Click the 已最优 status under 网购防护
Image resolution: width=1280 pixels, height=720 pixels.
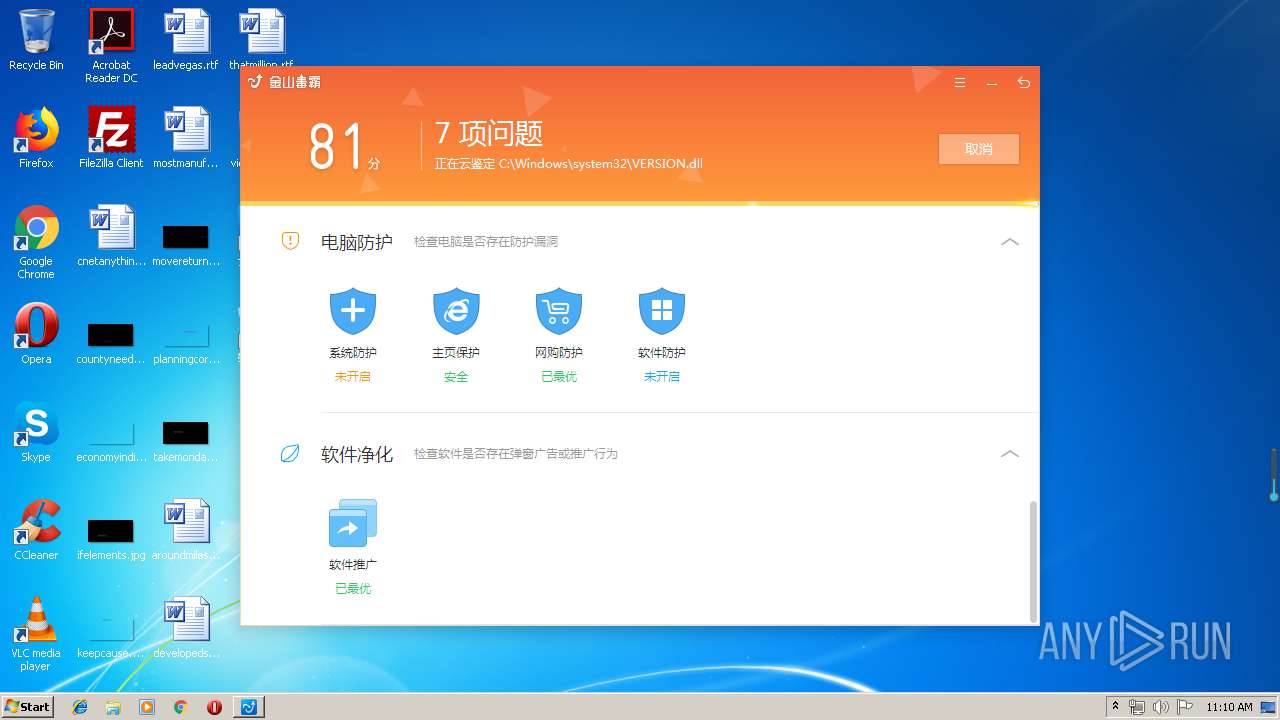pyautogui.click(x=559, y=377)
